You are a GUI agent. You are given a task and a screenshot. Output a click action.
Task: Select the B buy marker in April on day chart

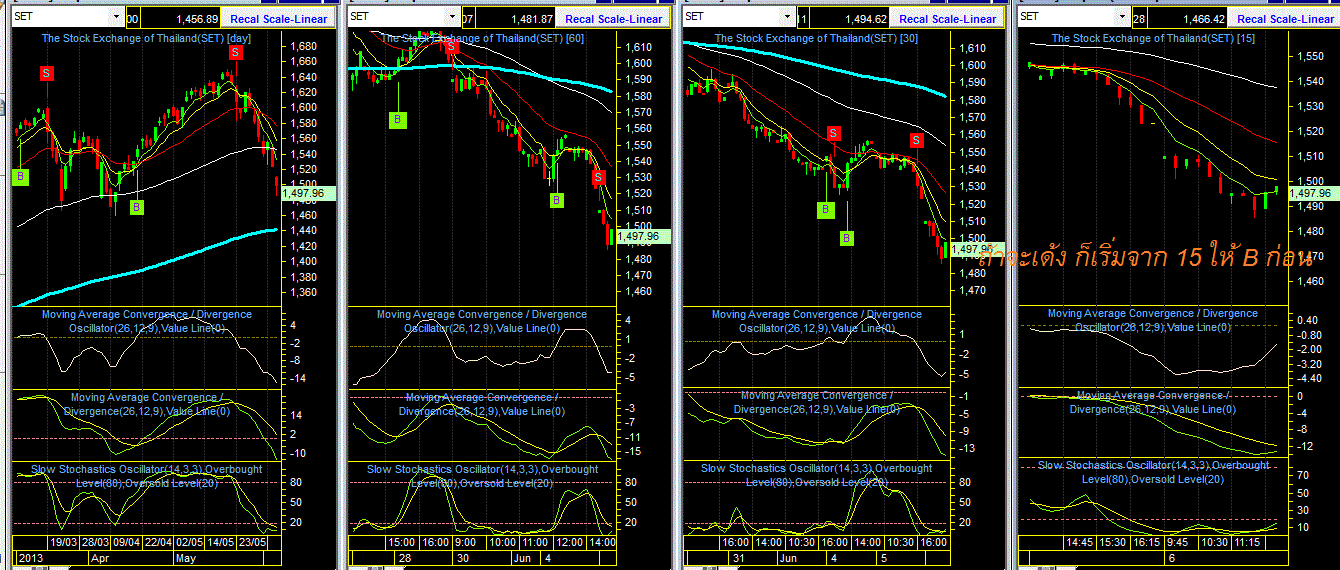[137, 207]
